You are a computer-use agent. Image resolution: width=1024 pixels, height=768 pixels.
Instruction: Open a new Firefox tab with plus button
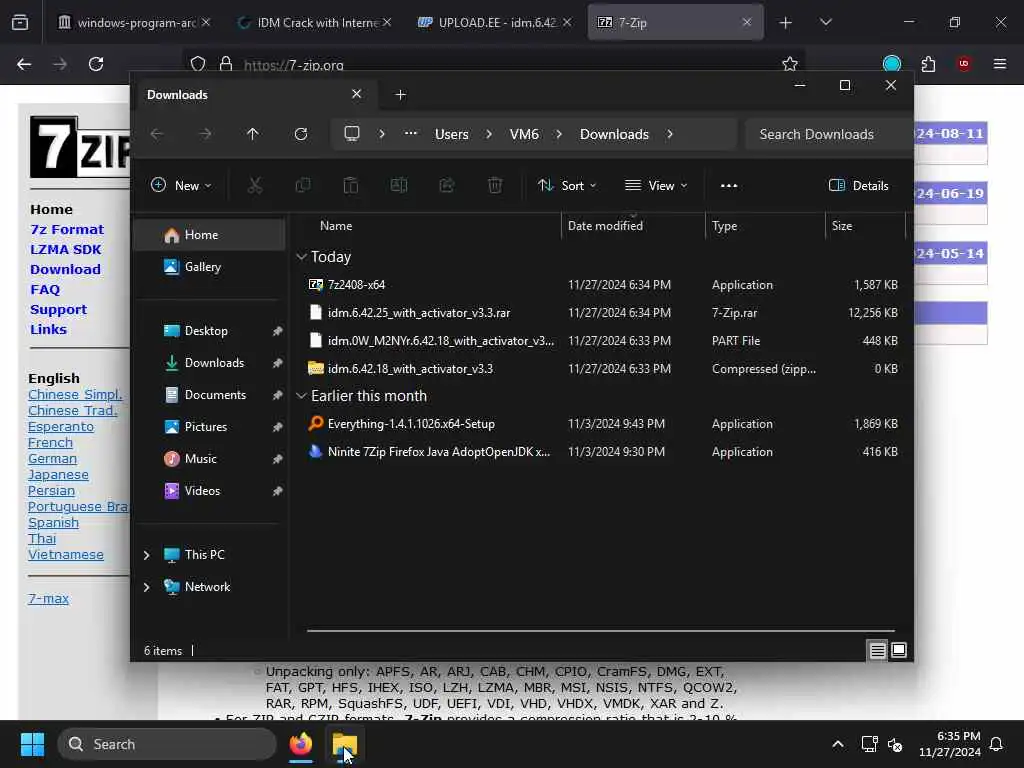click(786, 23)
